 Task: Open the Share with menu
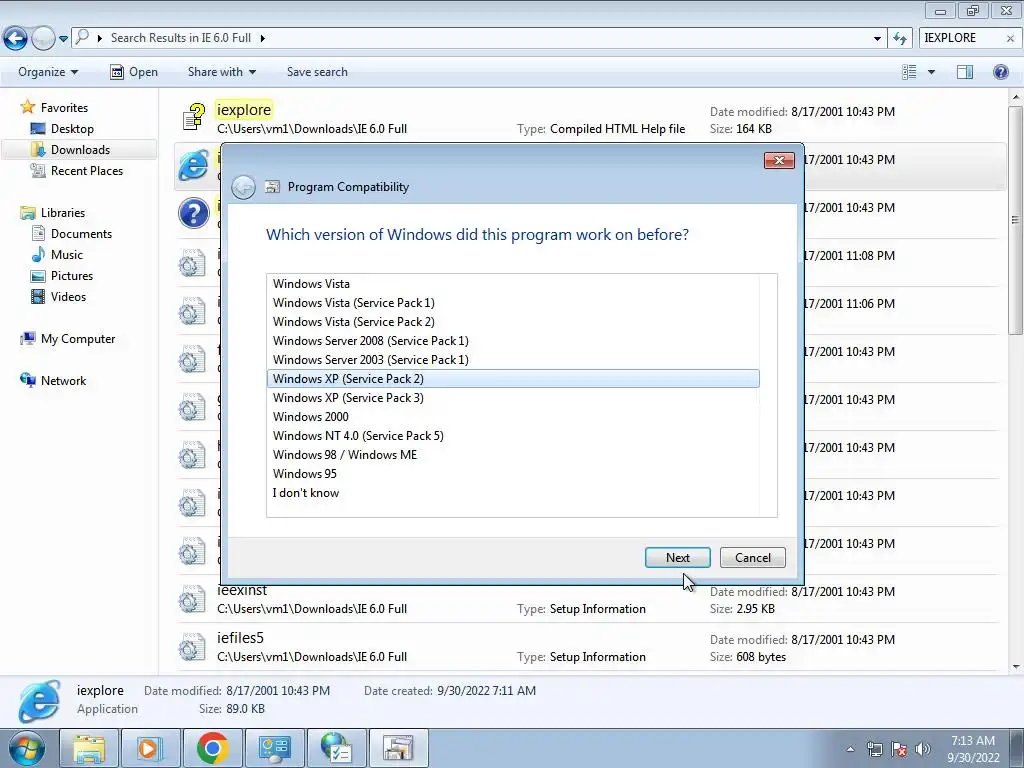pos(221,72)
